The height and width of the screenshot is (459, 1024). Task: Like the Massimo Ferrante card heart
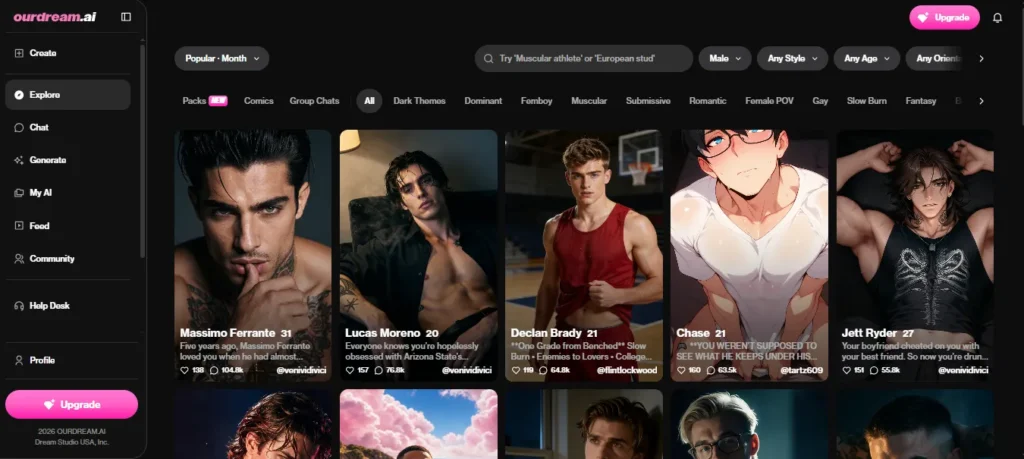(x=185, y=370)
